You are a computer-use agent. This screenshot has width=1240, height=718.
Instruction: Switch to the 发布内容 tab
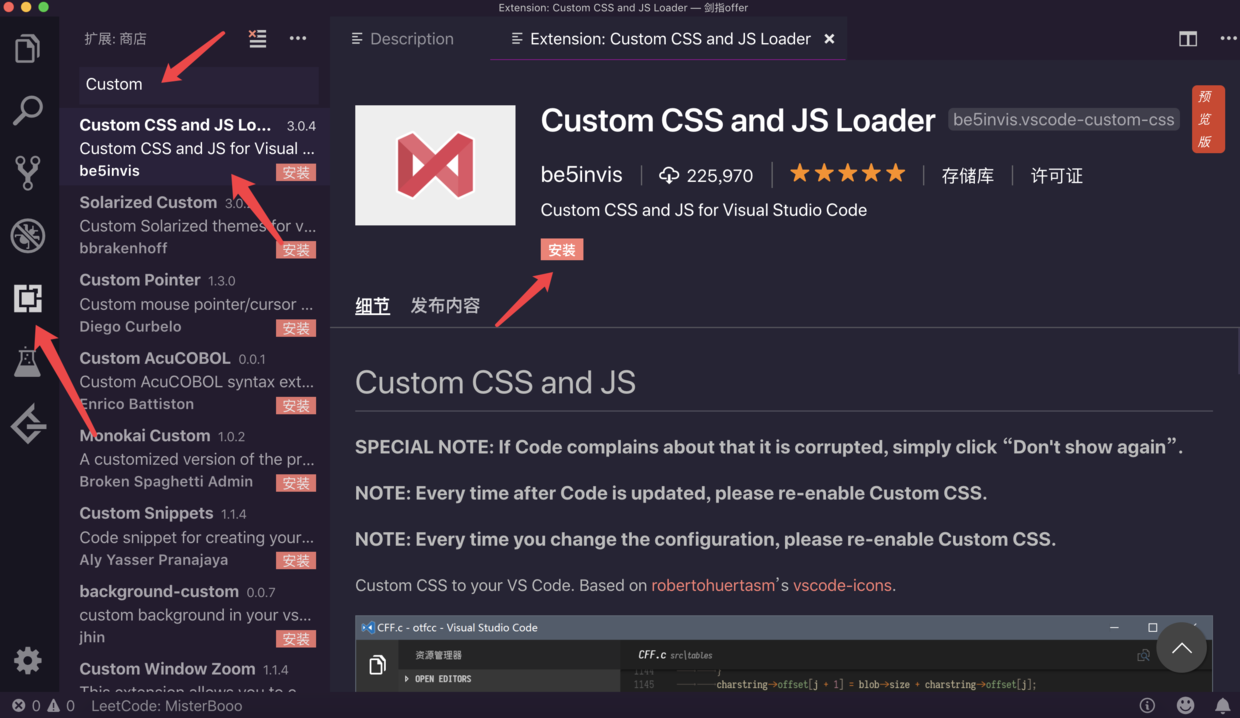tap(445, 306)
